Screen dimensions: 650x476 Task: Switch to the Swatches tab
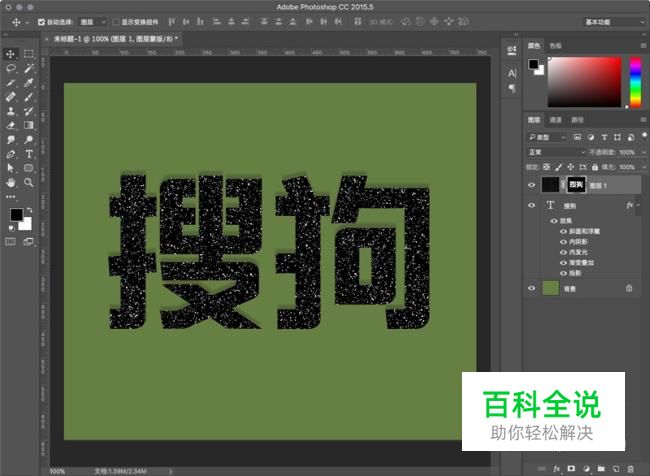(555, 46)
